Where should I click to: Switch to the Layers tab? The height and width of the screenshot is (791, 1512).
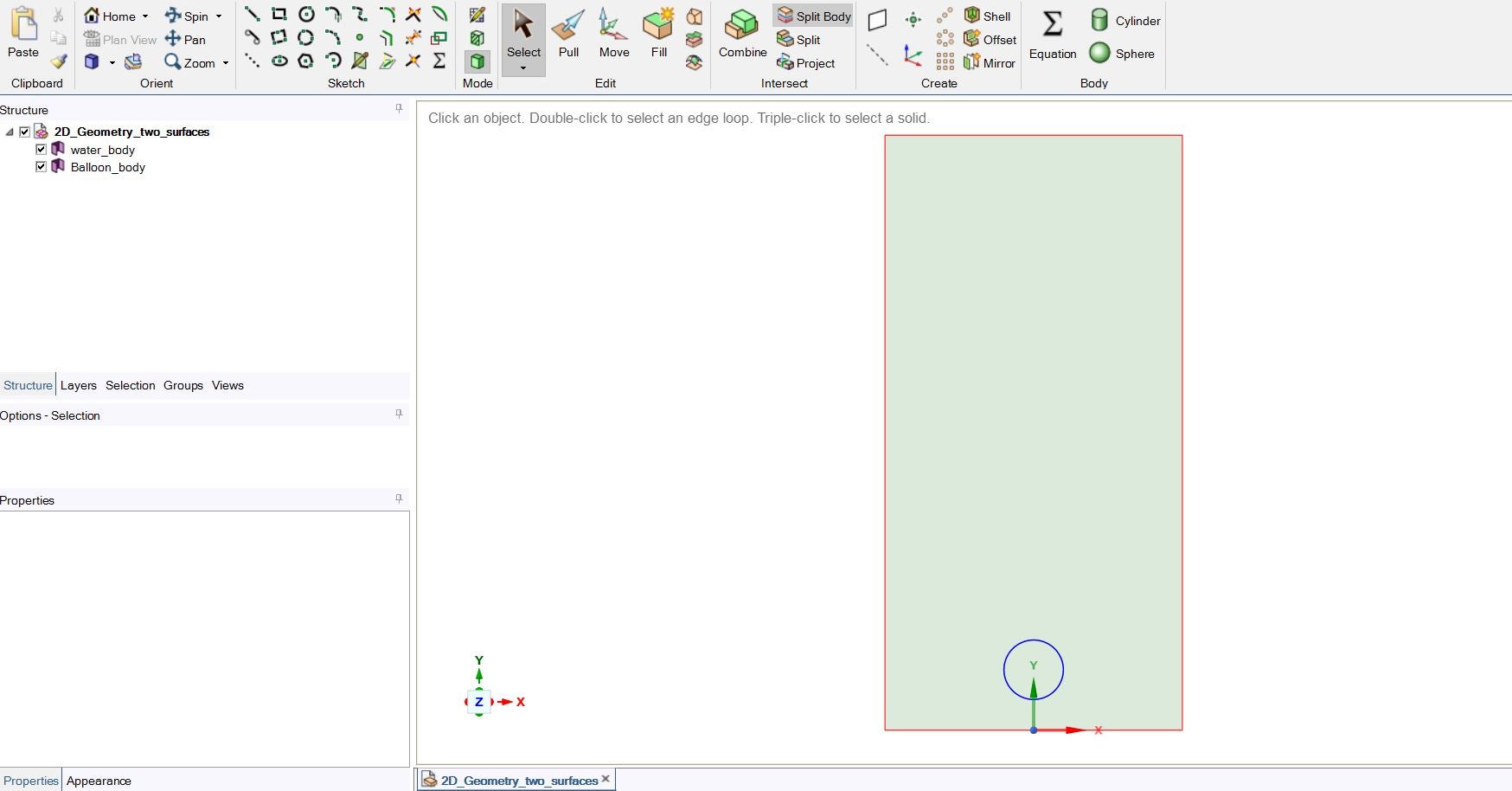click(x=79, y=385)
